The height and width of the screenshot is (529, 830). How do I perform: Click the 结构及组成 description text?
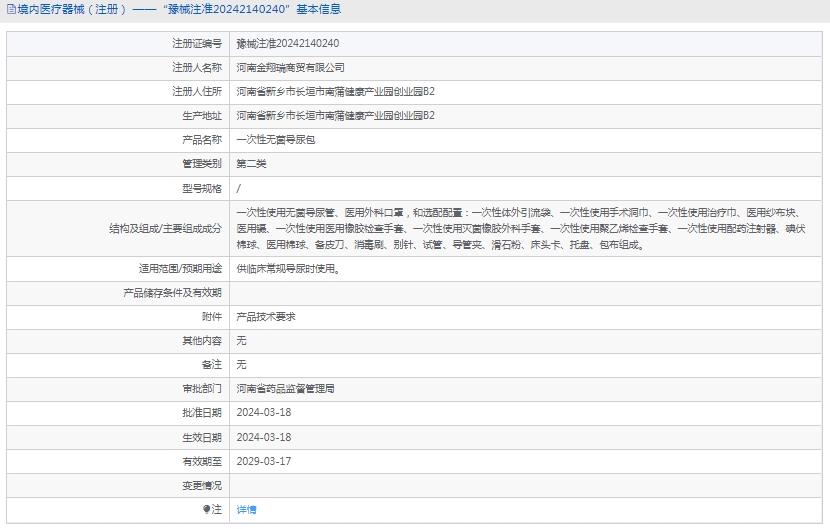520,228
